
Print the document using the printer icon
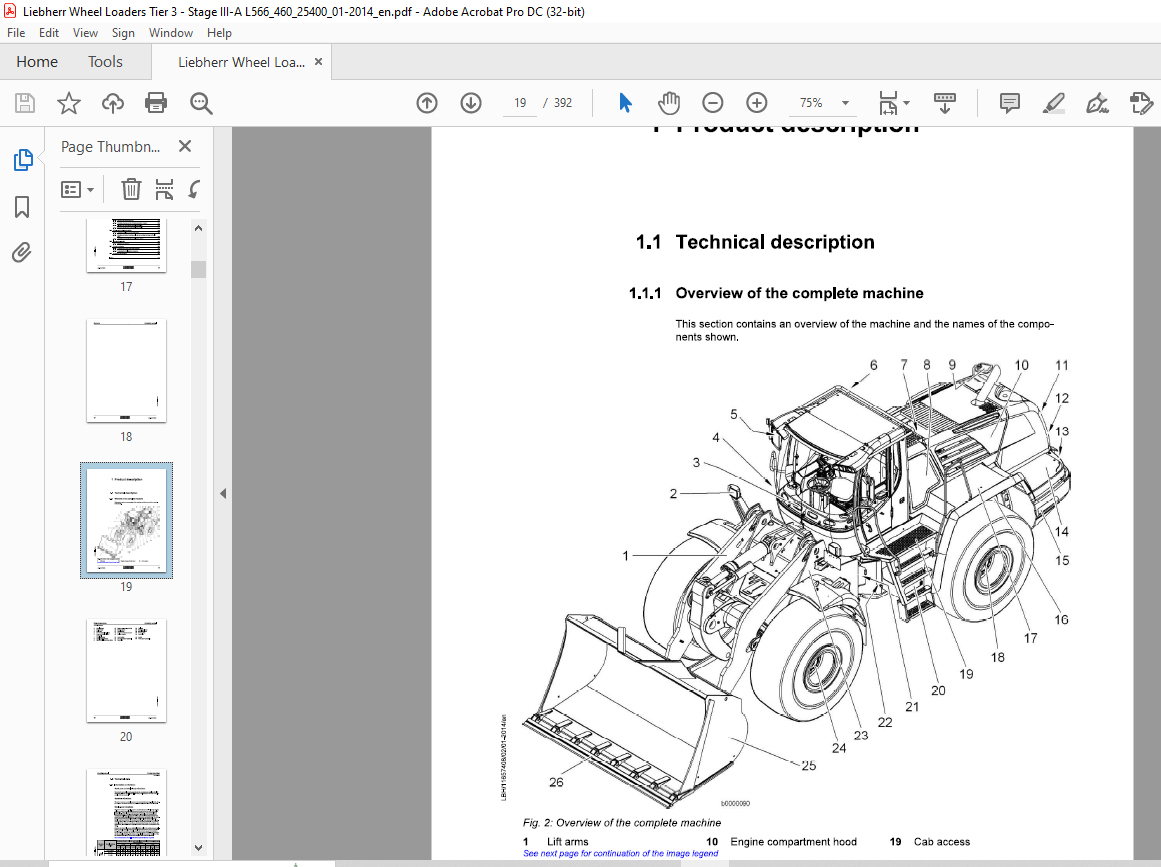coord(156,103)
